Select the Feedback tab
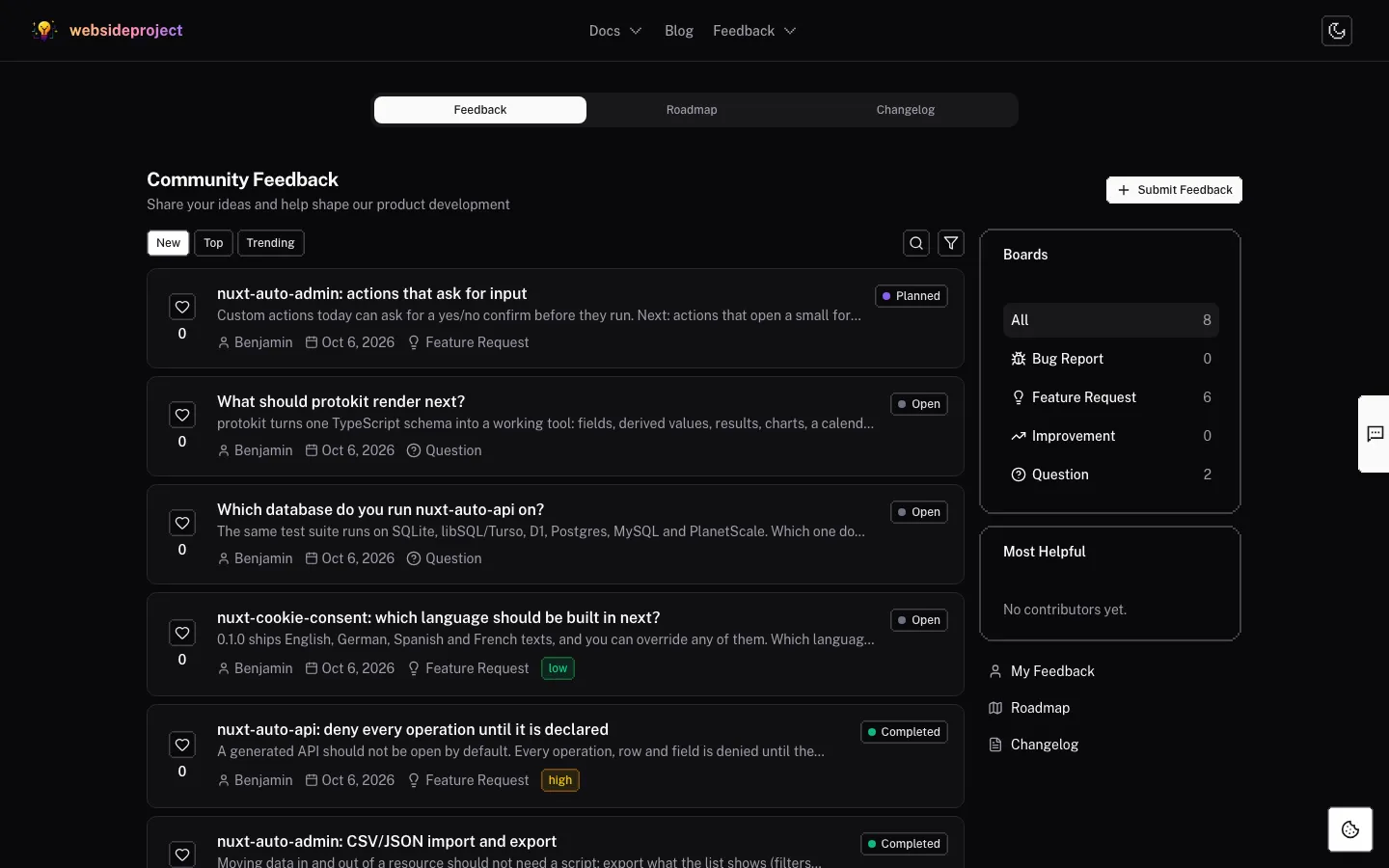 [x=480, y=110]
